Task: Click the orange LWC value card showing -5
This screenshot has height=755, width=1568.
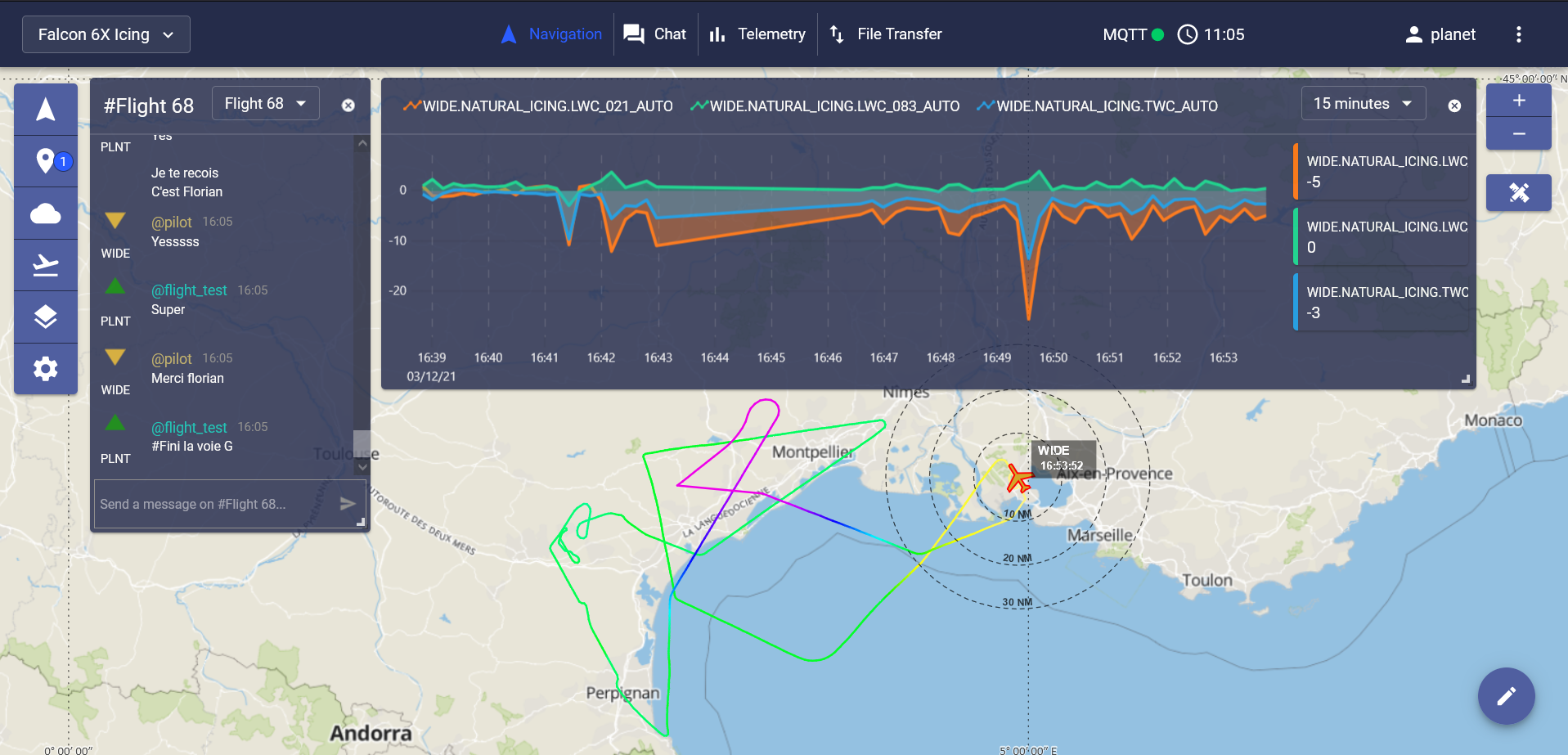Action: click(x=1382, y=172)
